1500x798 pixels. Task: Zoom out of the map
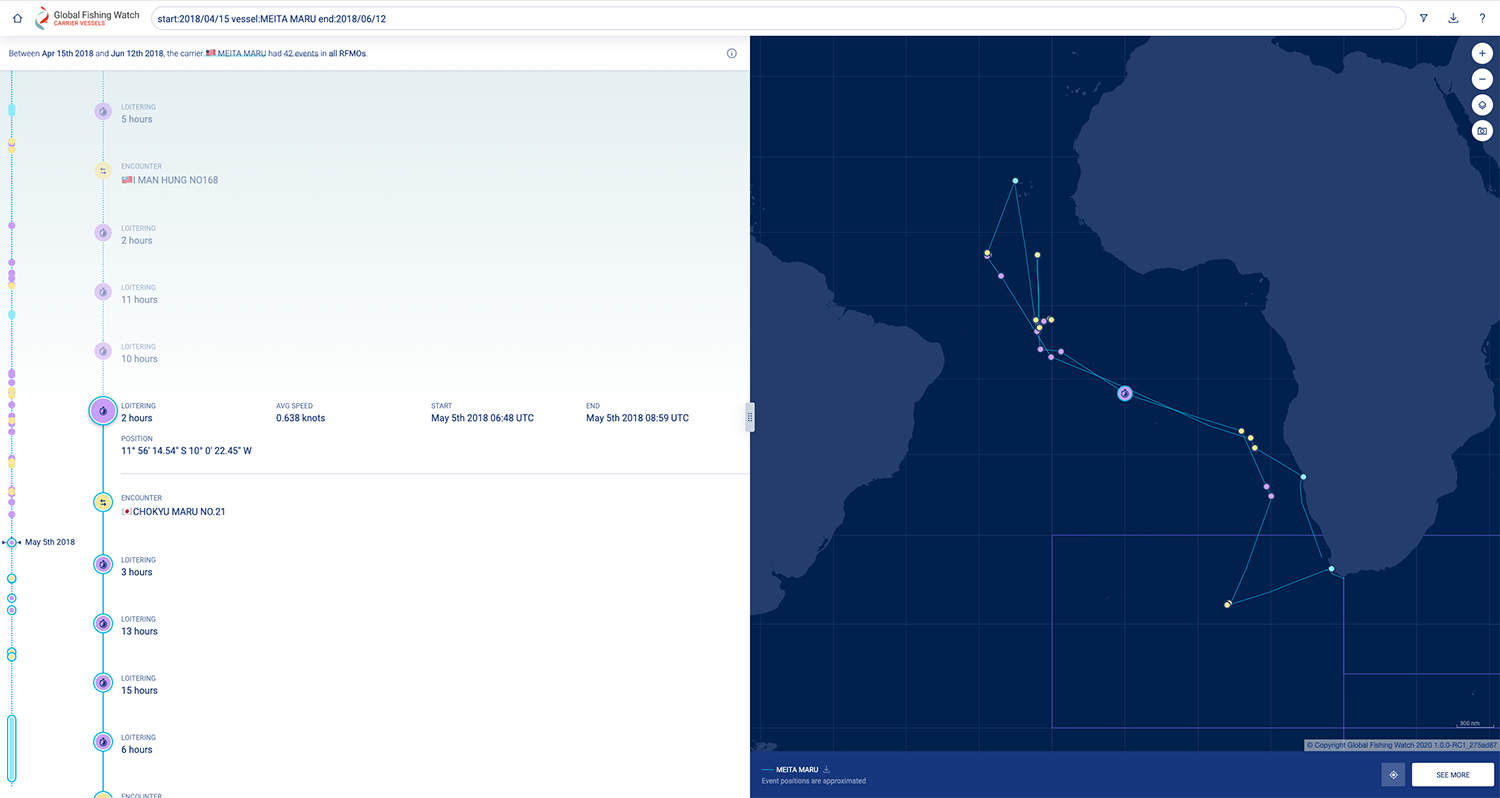(1482, 79)
